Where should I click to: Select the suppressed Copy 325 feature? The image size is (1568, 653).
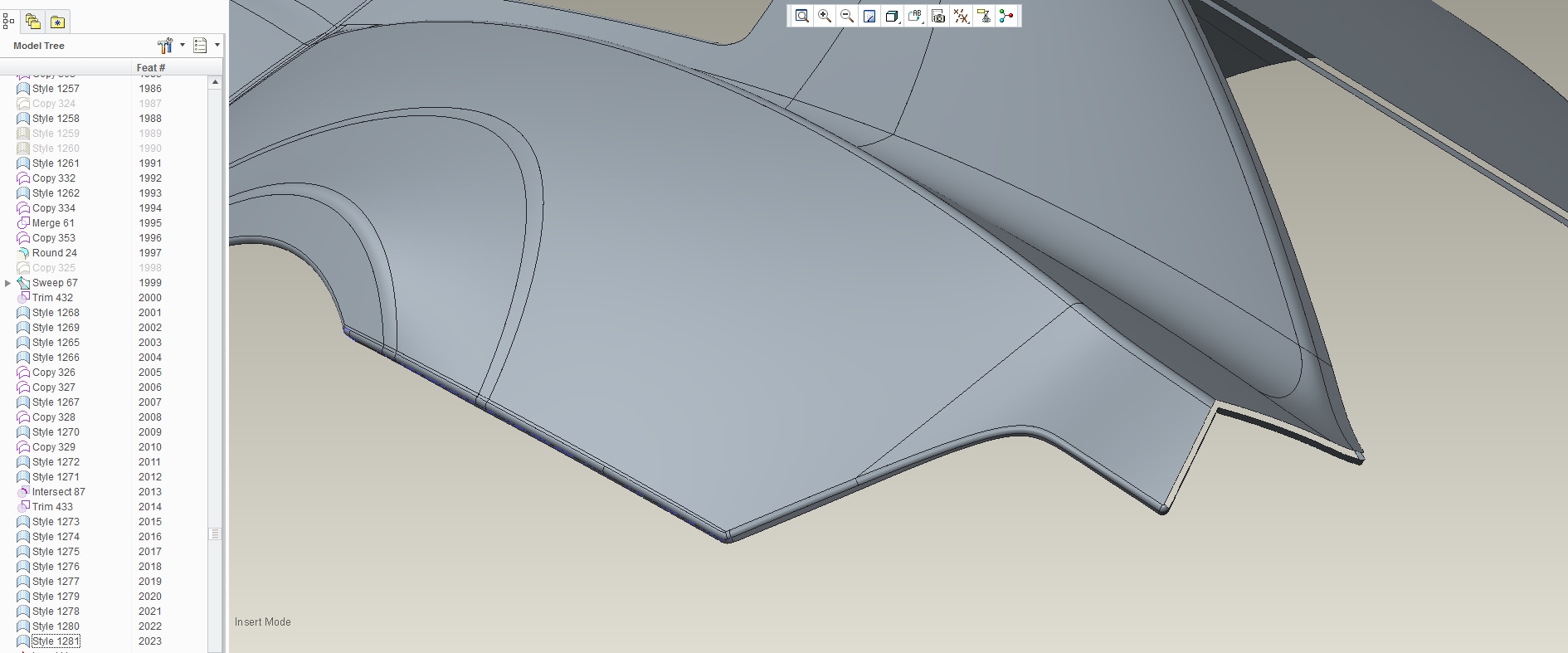54,268
